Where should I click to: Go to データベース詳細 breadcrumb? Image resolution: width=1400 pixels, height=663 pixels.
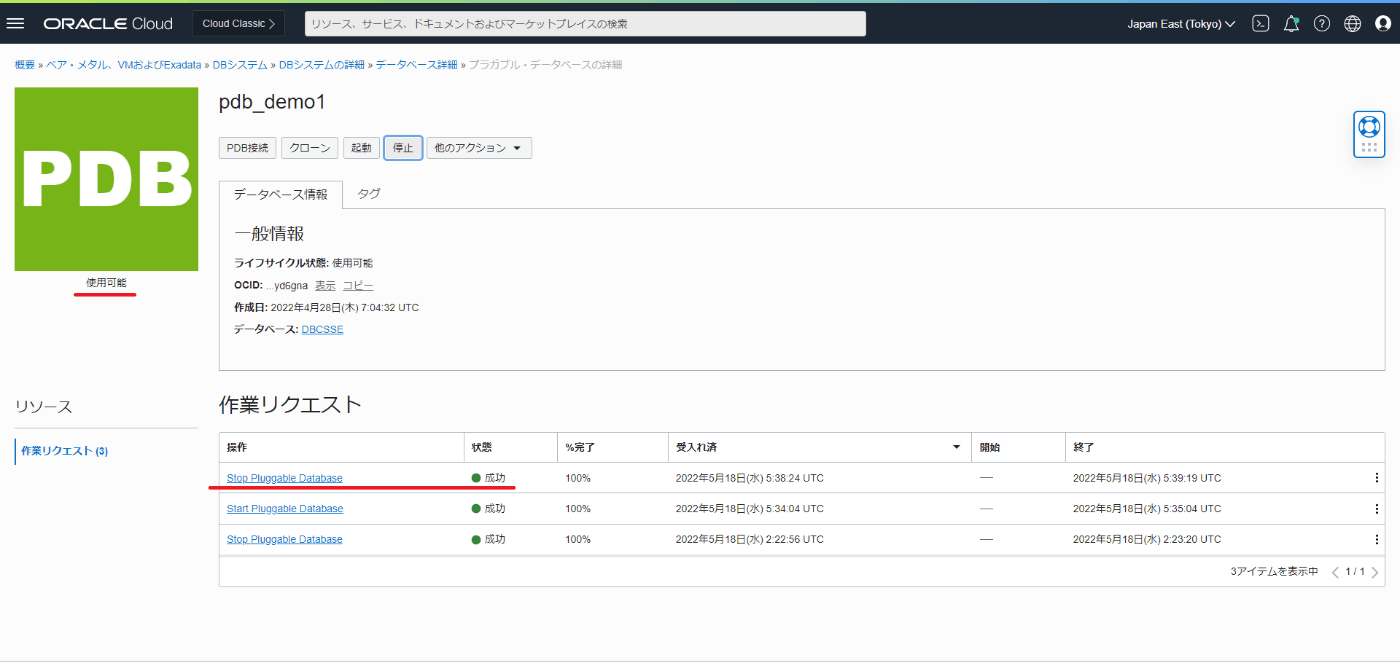coord(416,64)
